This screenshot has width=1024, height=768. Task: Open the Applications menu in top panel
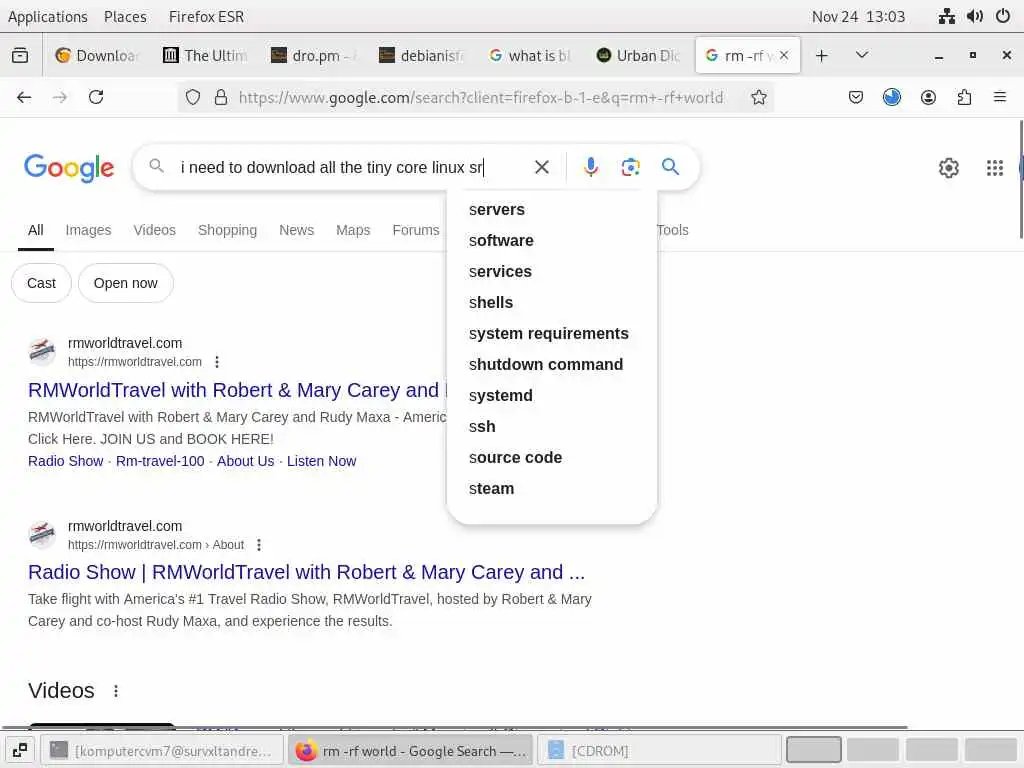tap(48, 16)
